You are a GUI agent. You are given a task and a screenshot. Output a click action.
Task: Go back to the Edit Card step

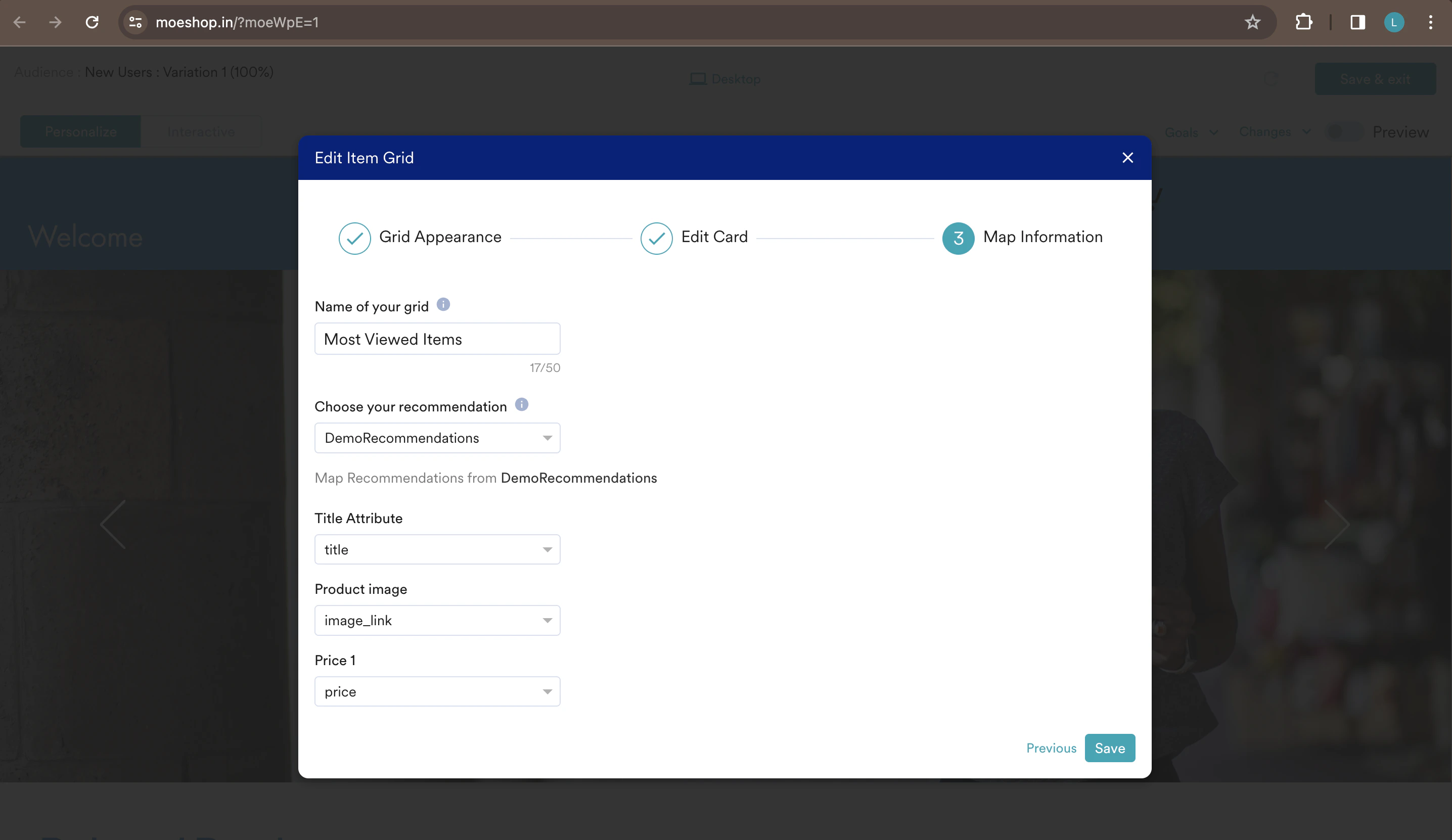pyautogui.click(x=656, y=238)
